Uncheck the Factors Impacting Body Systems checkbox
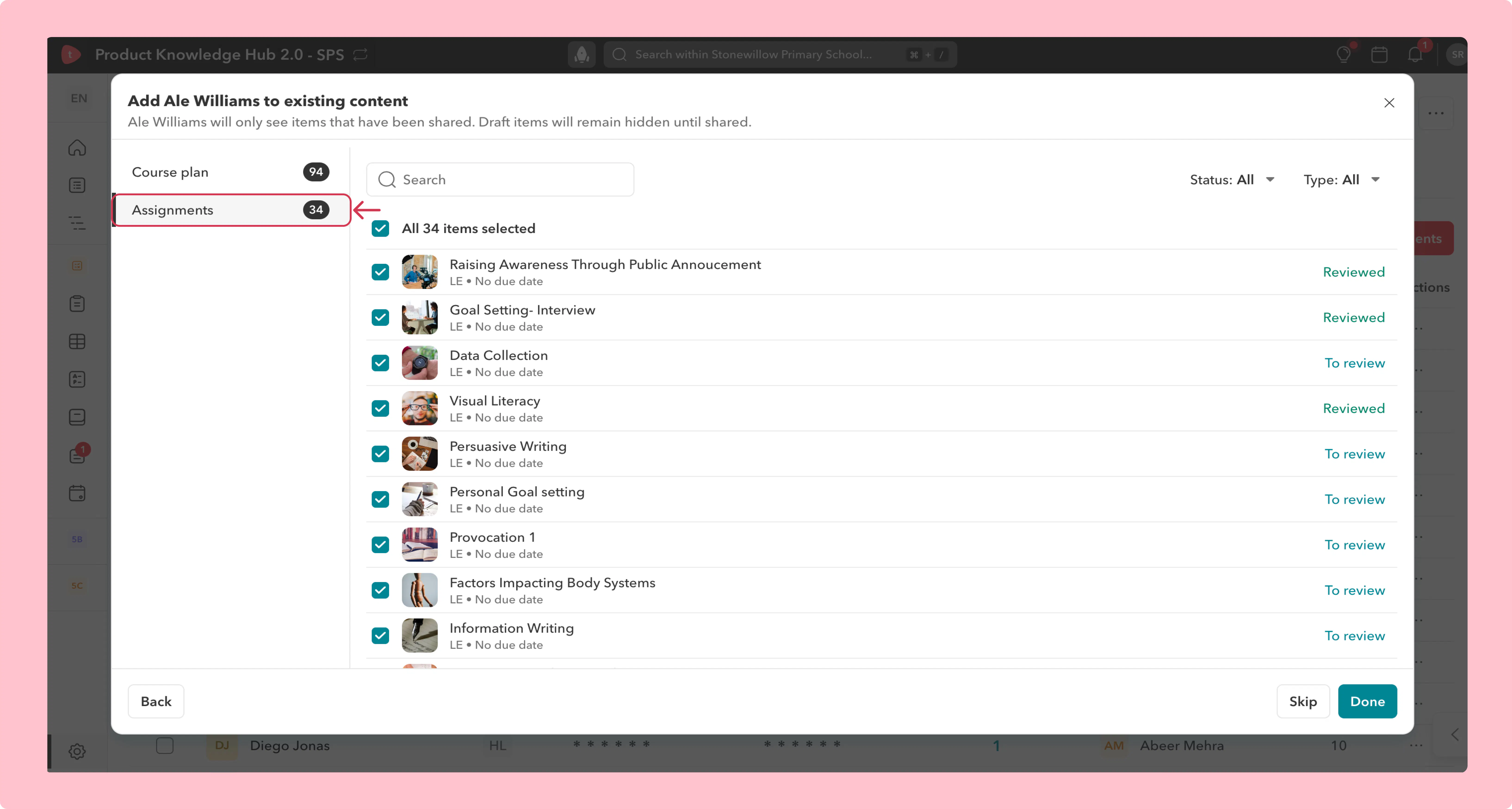1512x809 pixels. click(380, 590)
